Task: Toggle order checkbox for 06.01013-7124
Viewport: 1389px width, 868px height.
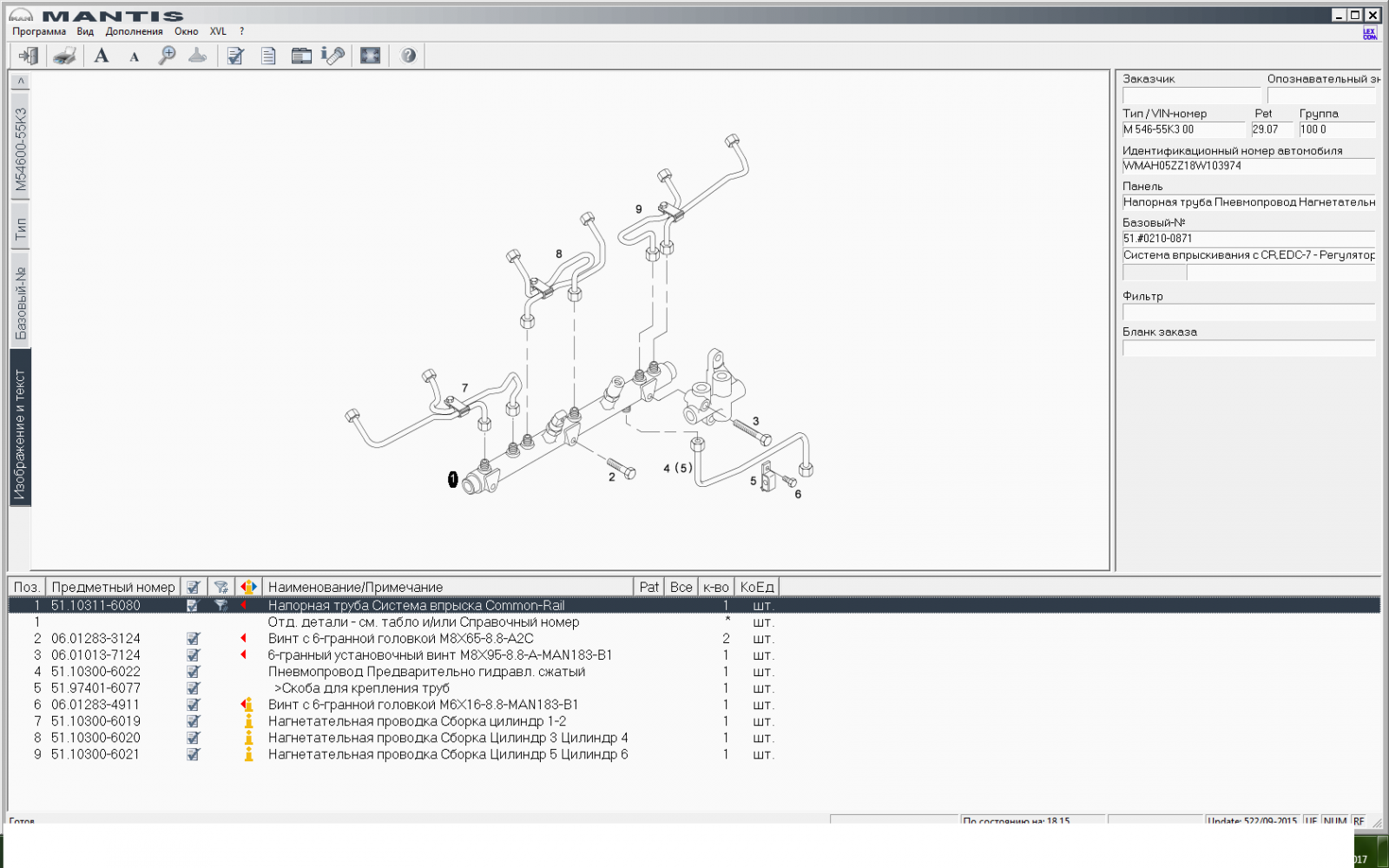Action: click(193, 655)
